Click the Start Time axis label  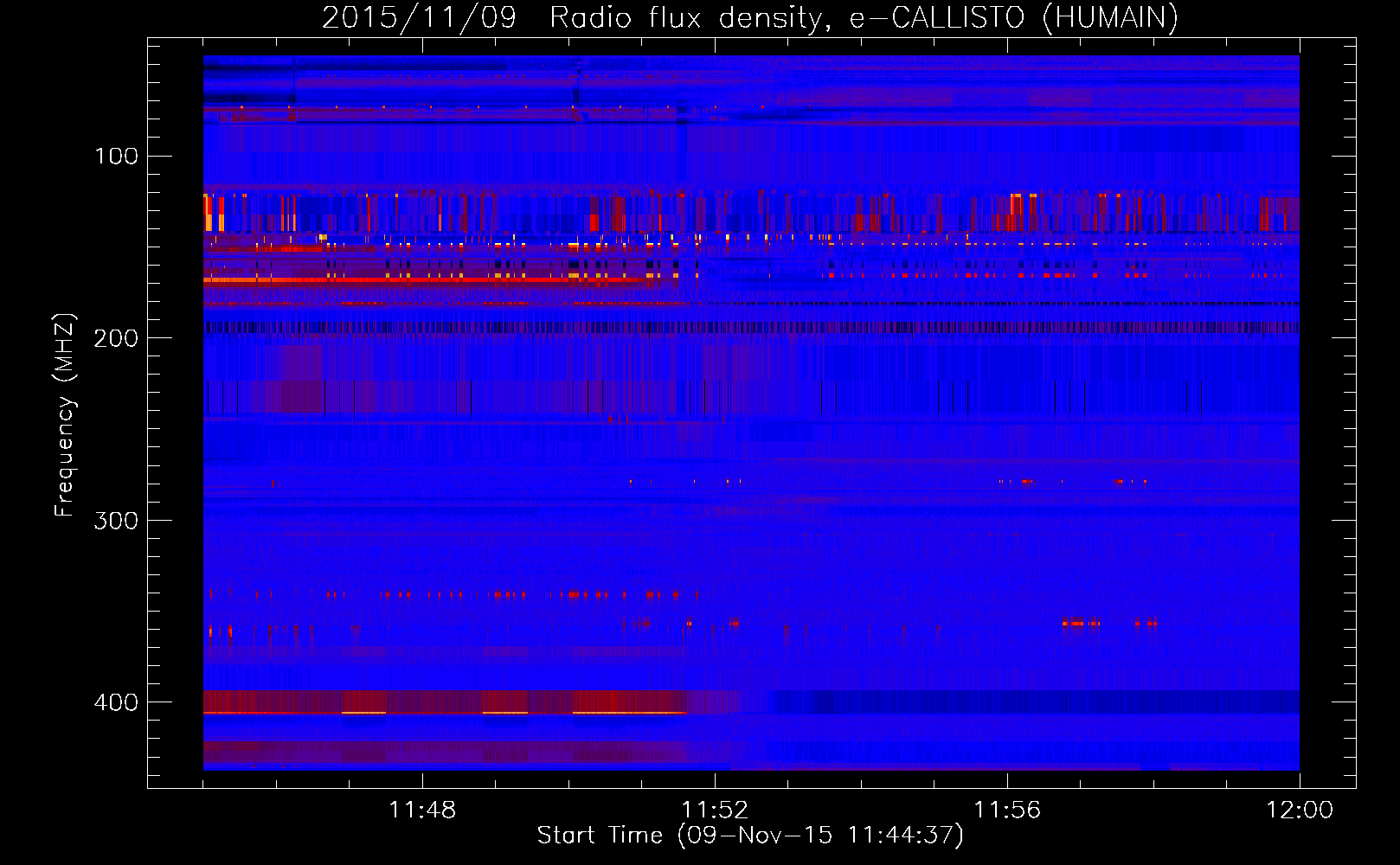(750, 835)
